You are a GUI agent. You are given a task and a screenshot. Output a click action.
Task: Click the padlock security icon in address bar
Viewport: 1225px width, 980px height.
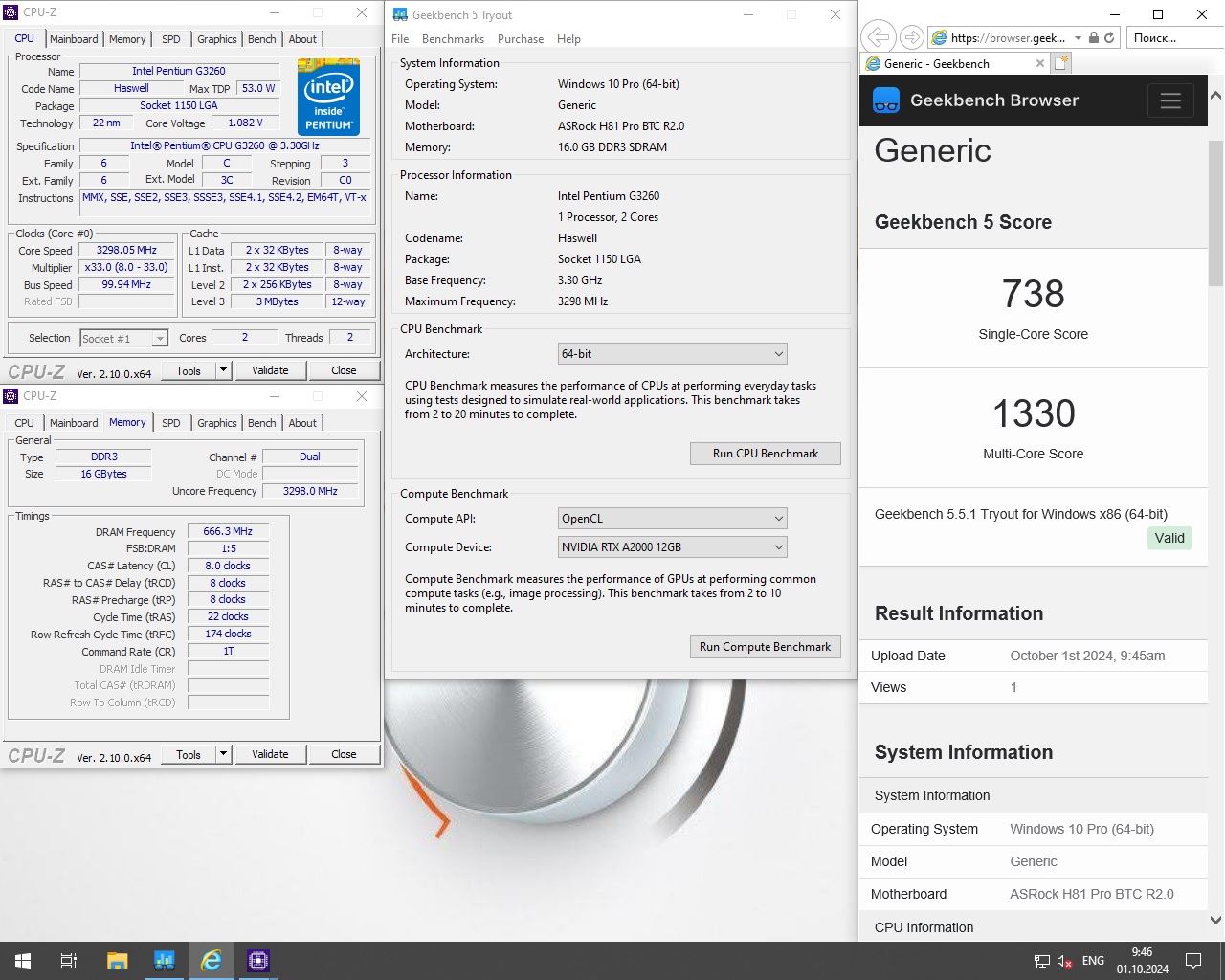point(1093,37)
